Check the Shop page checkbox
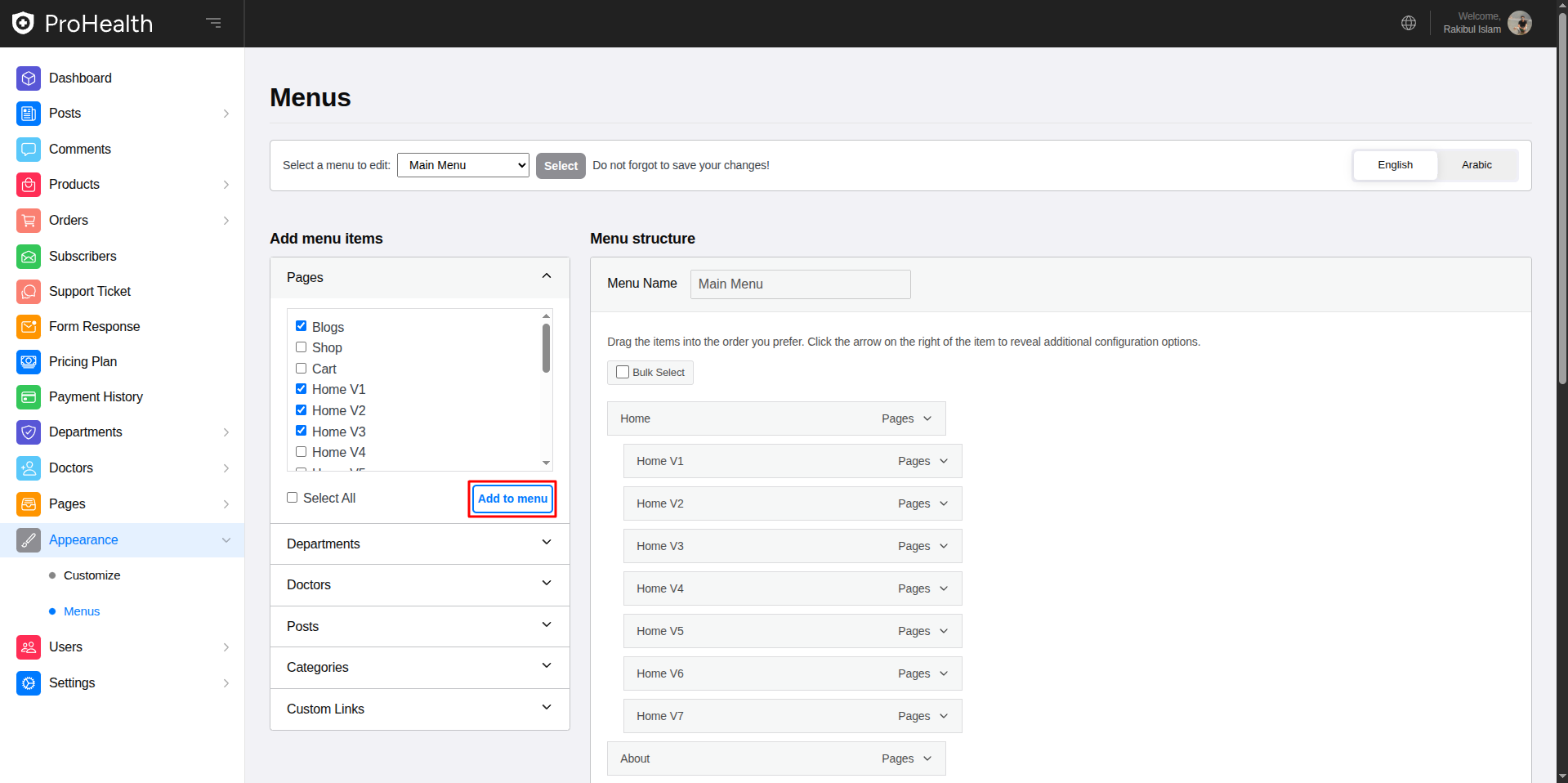Image resolution: width=1568 pixels, height=783 pixels. click(x=301, y=347)
